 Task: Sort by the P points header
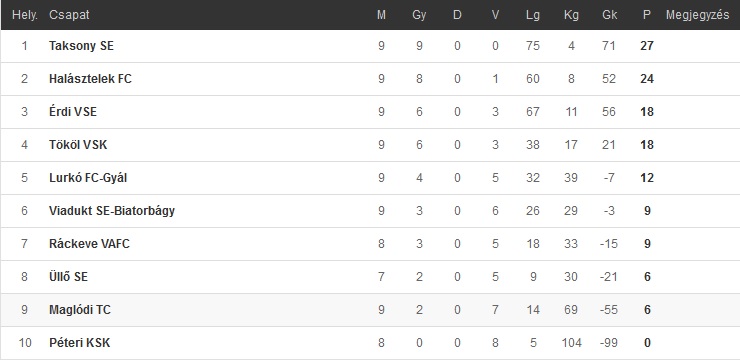click(x=647, y=15)
